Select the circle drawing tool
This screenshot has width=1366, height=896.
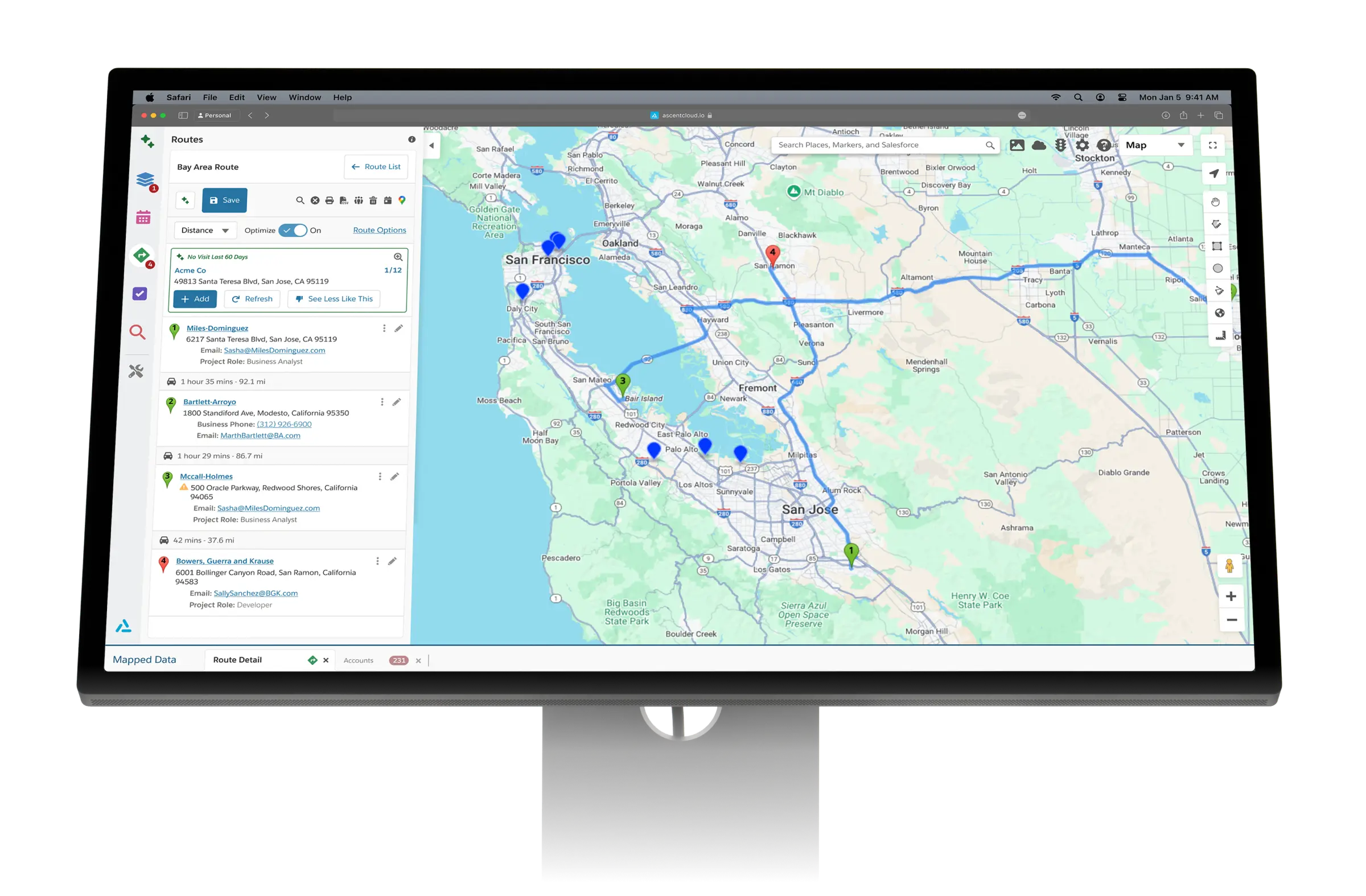tap(1217, 268)
